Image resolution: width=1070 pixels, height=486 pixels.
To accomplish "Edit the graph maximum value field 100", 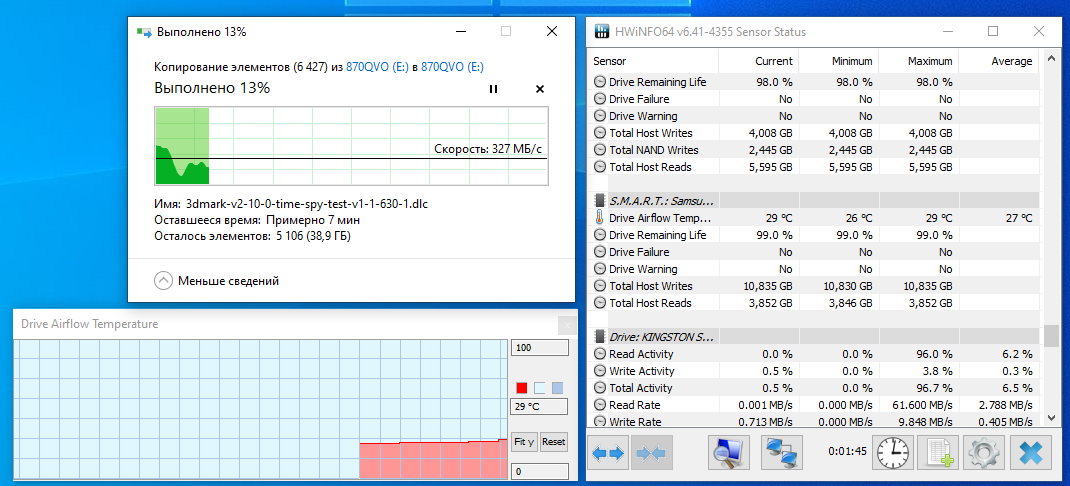I will (x=539, y=348).
